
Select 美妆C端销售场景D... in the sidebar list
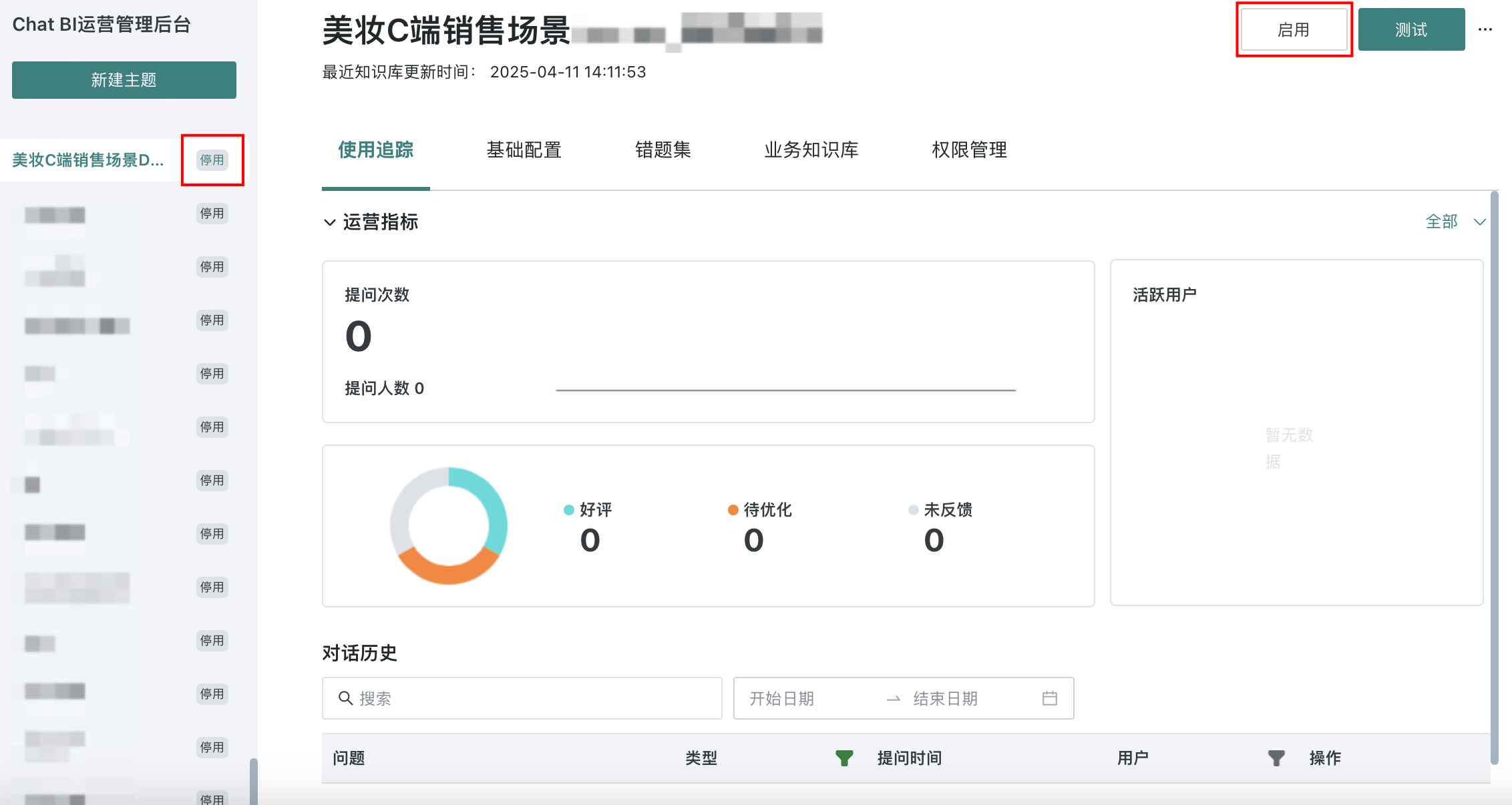coord(87,160)
